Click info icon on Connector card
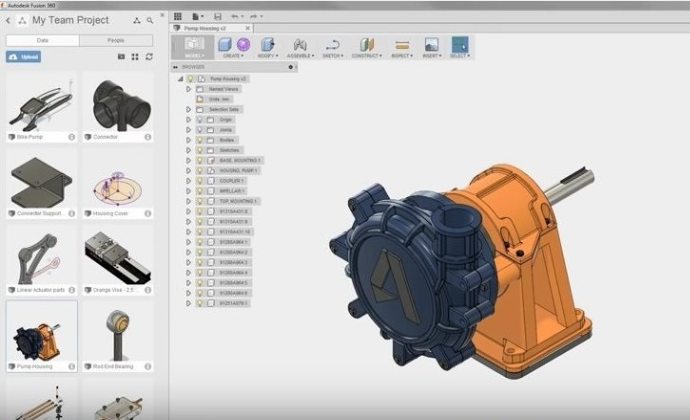 tap(148, 137)
